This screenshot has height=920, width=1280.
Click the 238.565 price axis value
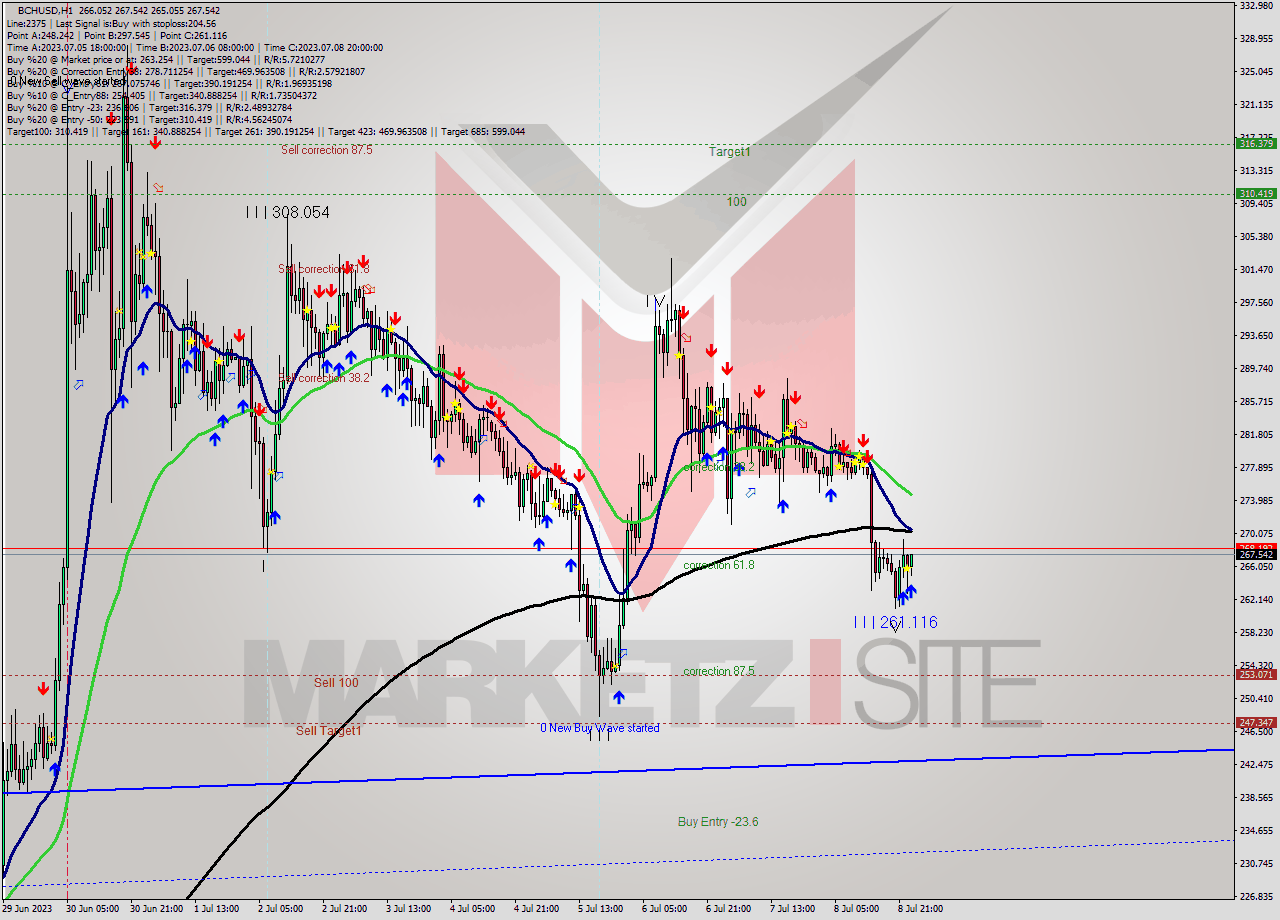pos(1256,798)
